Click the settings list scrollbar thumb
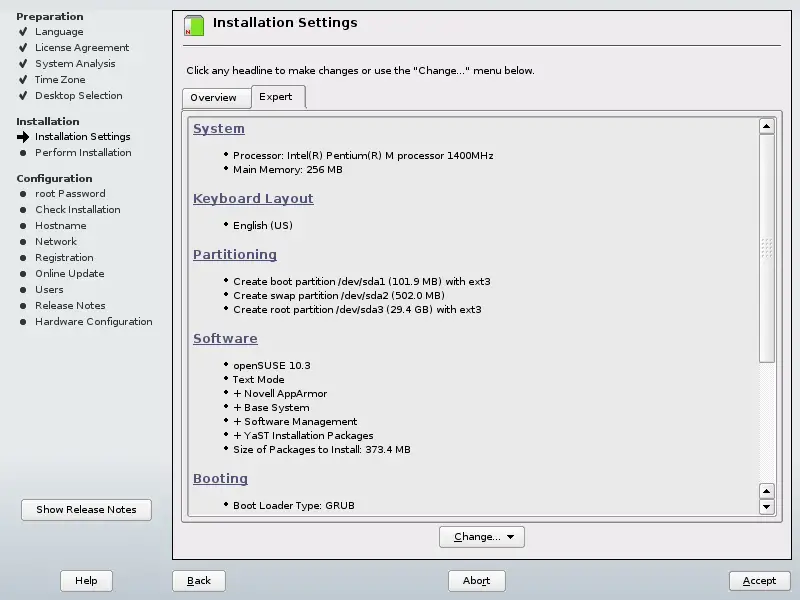 pyautogui.click(x=766, y=248)
